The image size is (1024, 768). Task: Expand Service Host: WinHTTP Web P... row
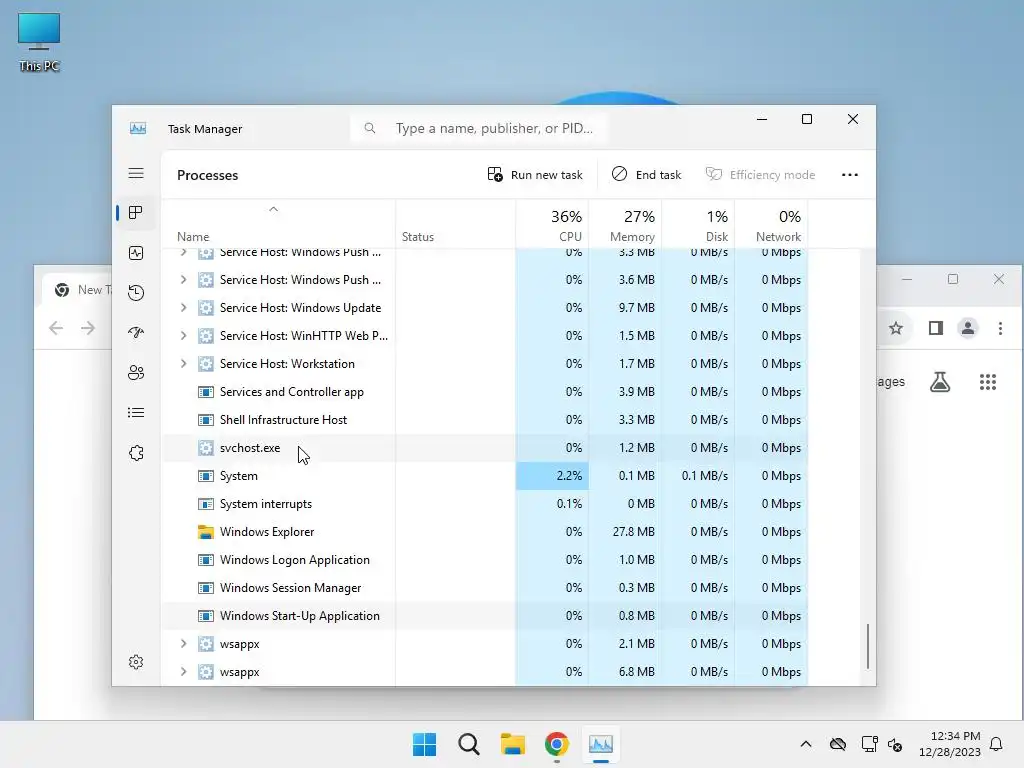tap(184, 336)
